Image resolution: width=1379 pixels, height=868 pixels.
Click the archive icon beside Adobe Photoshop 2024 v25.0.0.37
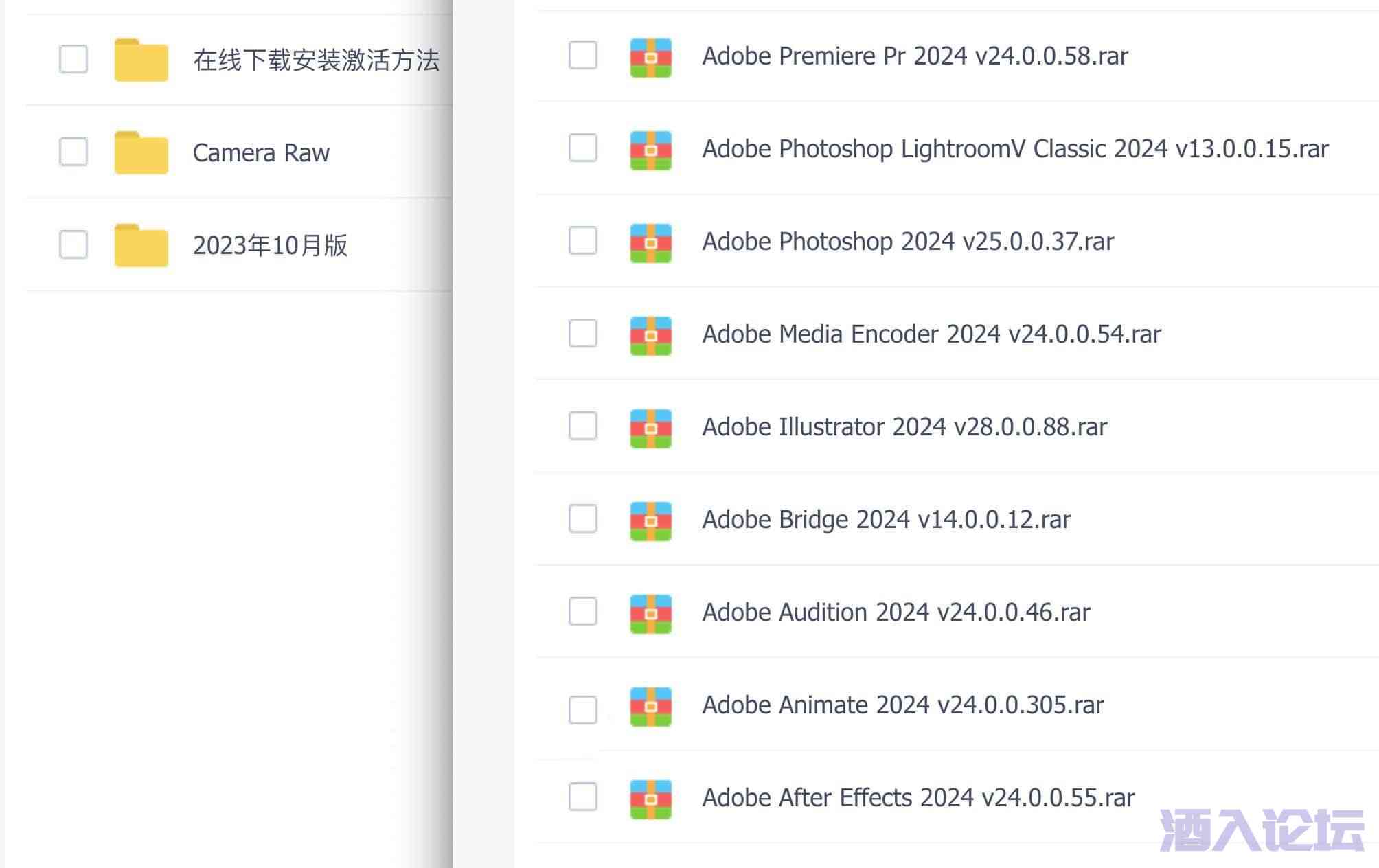(650, 243)
